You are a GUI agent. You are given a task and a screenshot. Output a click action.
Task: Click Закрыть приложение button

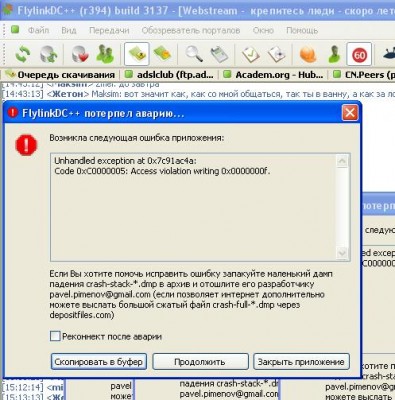[301, 362]
